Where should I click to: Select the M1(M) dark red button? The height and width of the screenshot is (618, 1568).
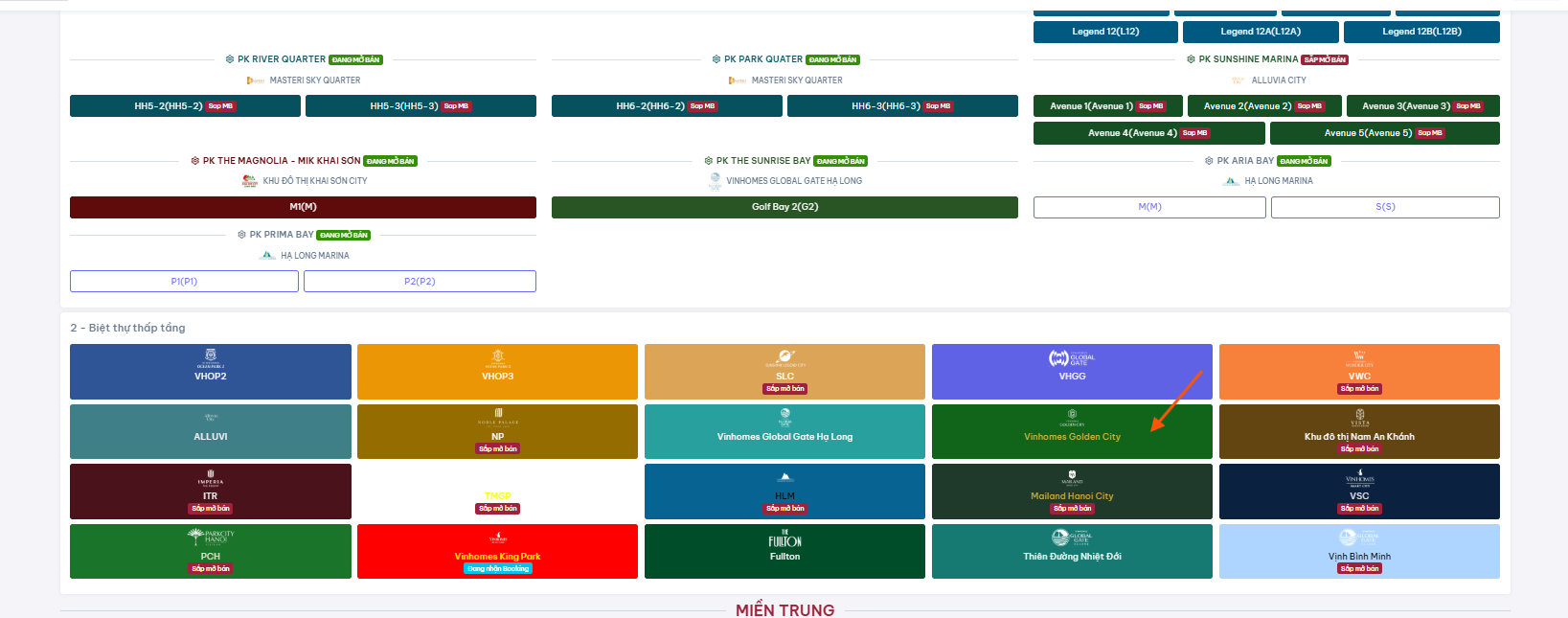303,207
